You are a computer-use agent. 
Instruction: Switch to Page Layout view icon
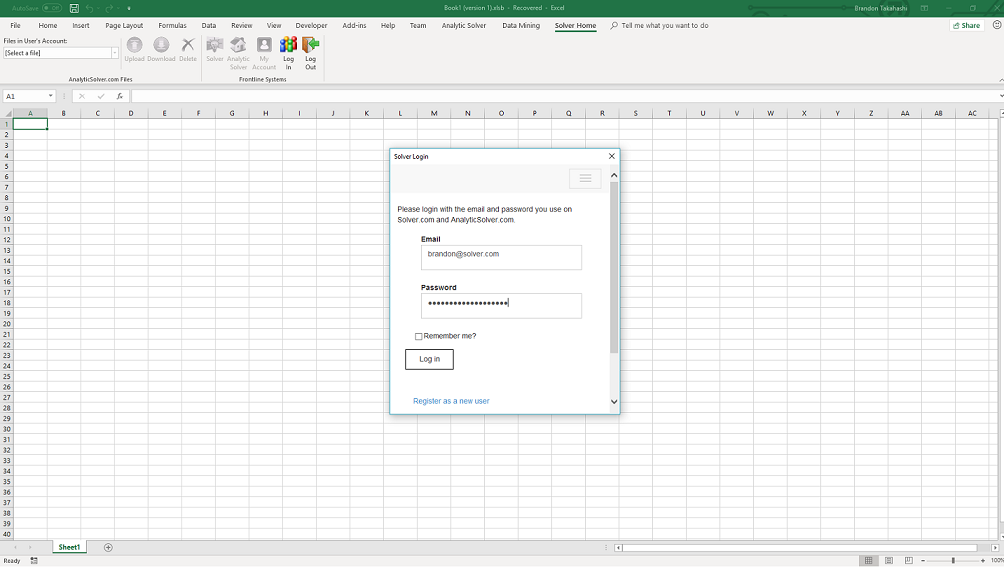[x=889, y=561]
